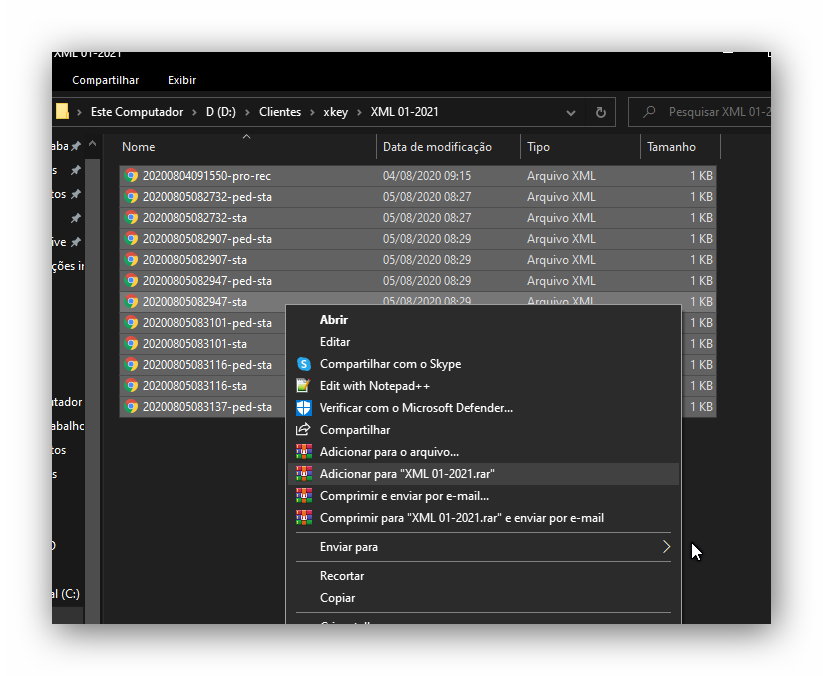Go to 'D (D:)' in breadcrumb
This screenshot has height=676, width=823.
click(220, 112)
